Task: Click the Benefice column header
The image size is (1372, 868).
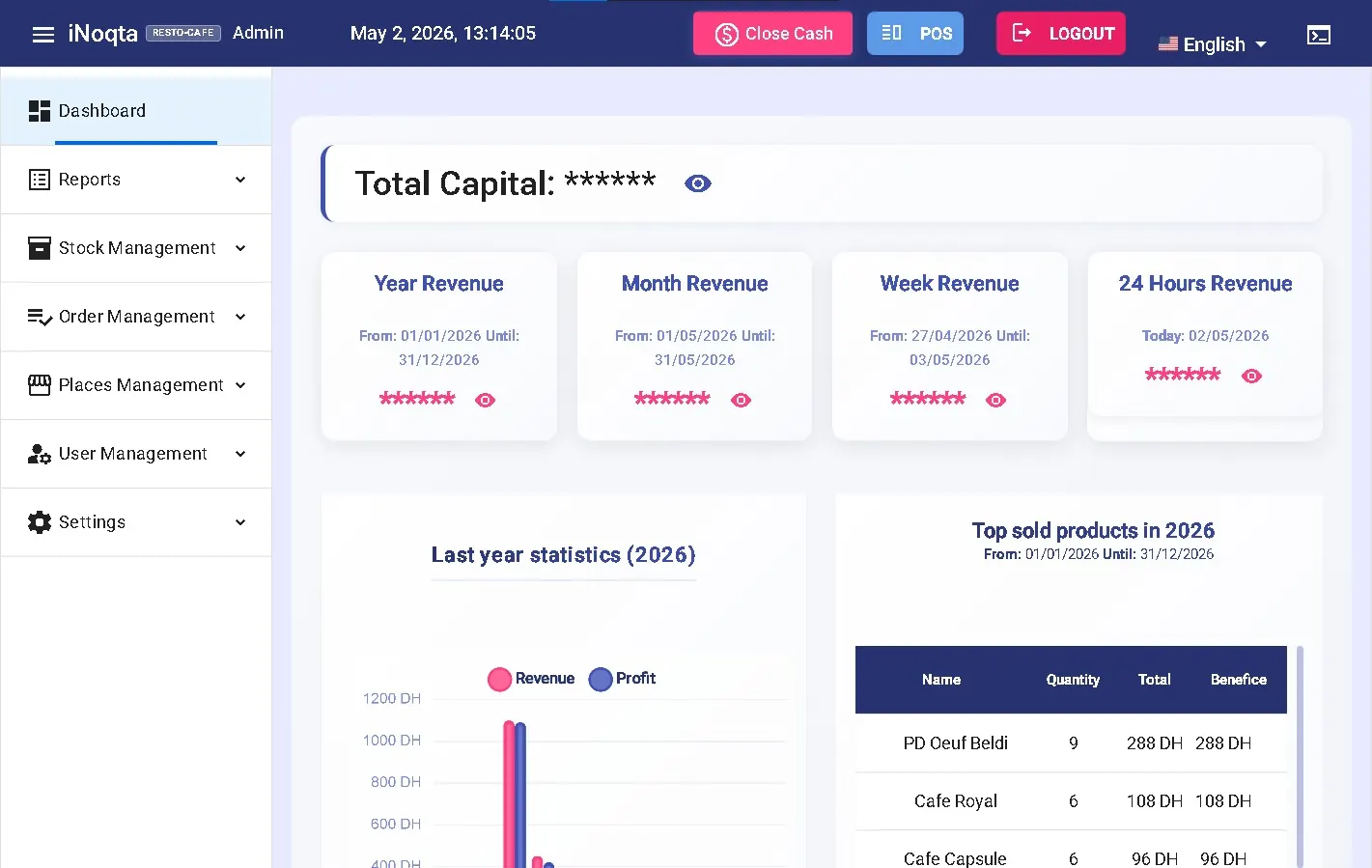Action: tap(1239, 680)
